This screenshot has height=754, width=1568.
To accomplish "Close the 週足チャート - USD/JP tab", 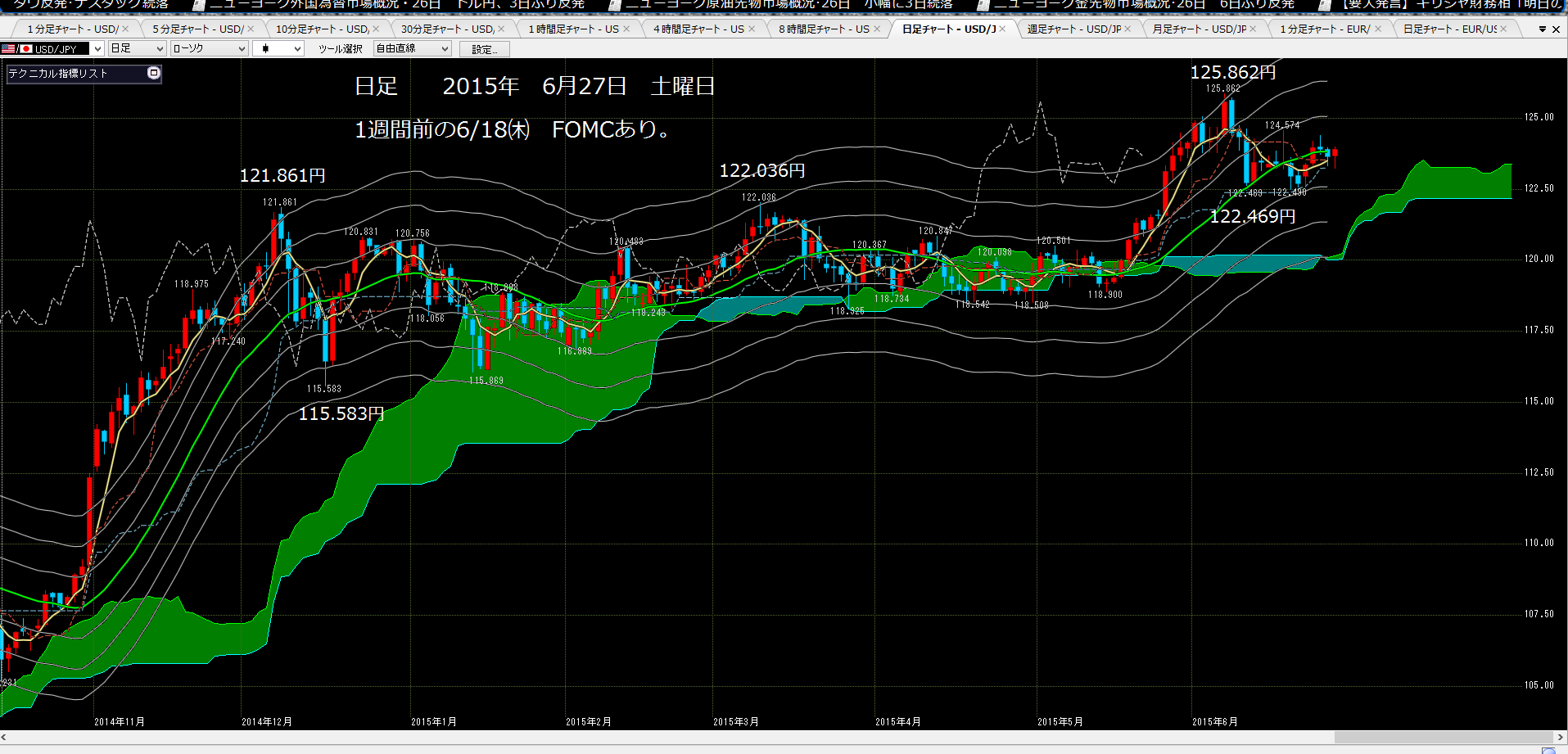I will (x=1127, y=29).
